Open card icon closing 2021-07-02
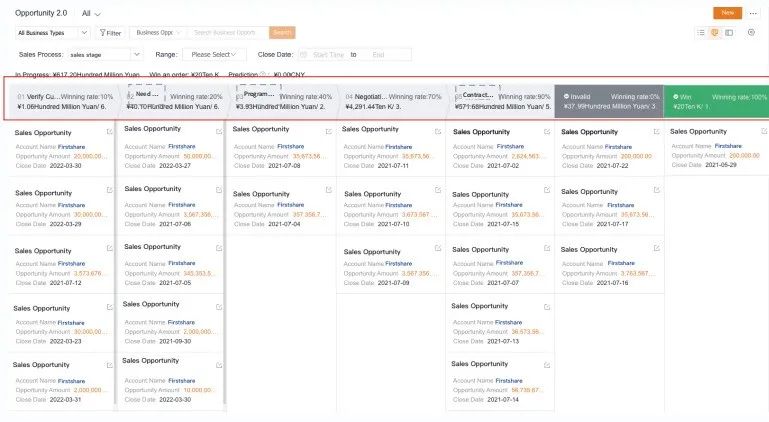769x422 pixels. tap(547, 131)
